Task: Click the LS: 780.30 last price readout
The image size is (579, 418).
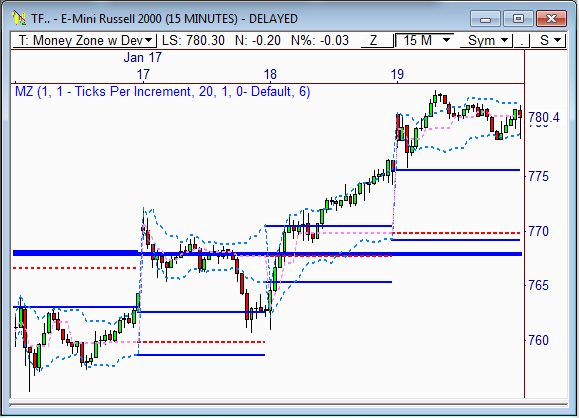Action: 193,40
